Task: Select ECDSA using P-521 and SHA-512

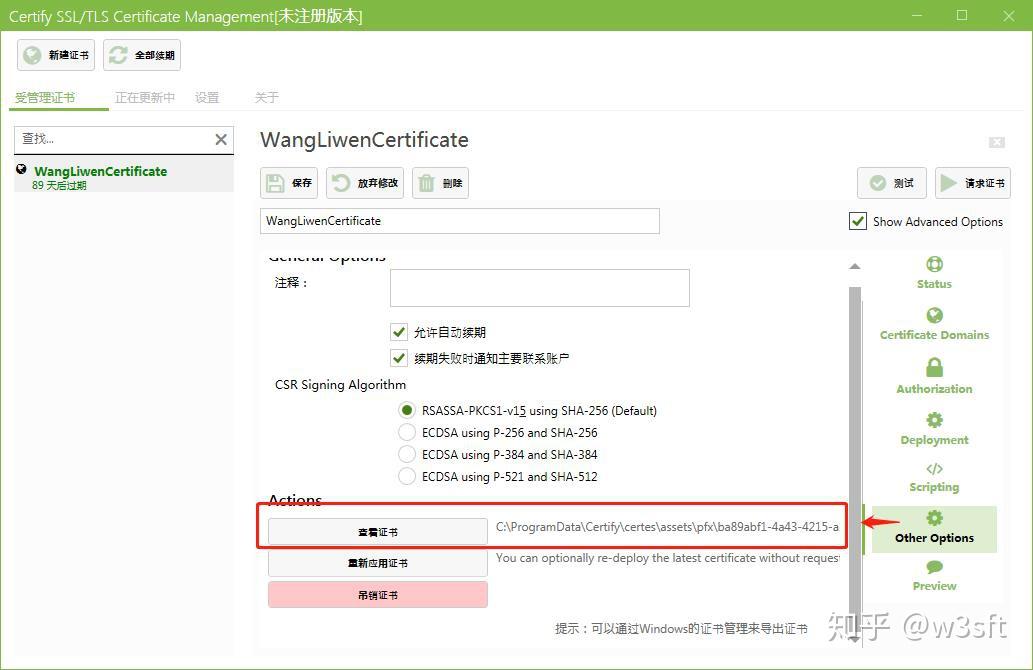Action: pos(406,476)
